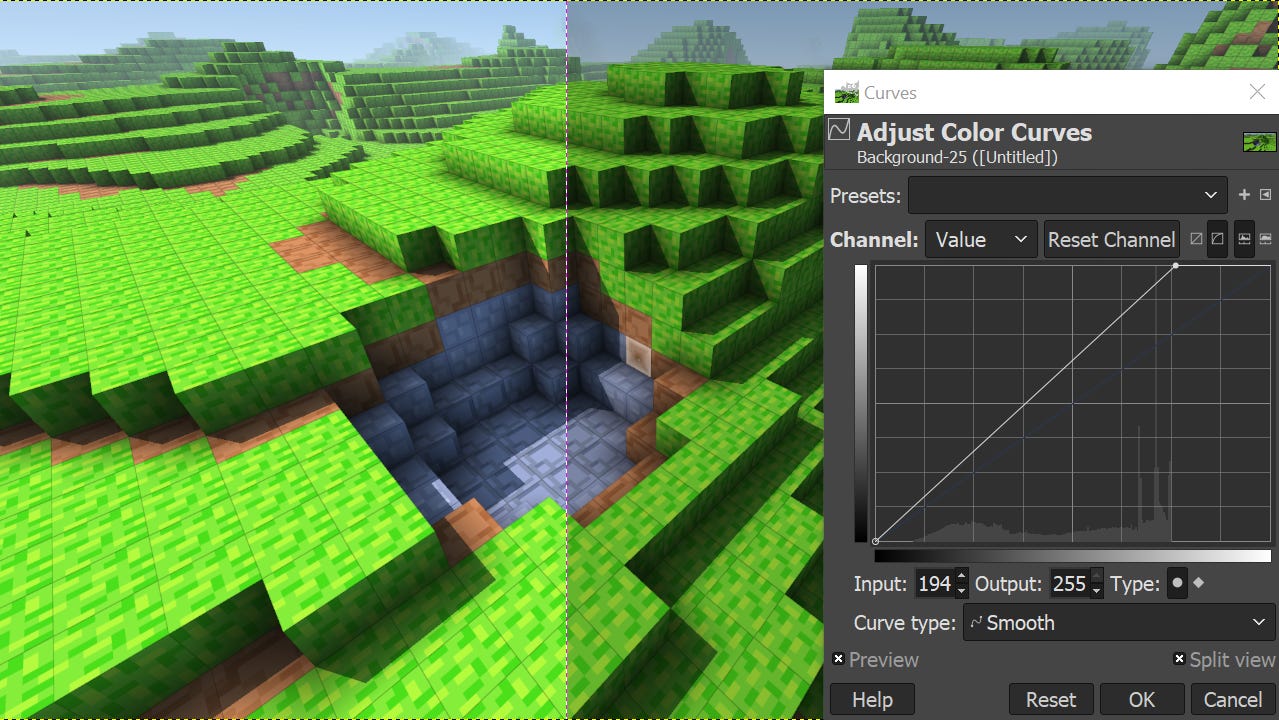Open the Presets dropdown
Viewport: 1279px width, 720px height.
[1067, 195]
